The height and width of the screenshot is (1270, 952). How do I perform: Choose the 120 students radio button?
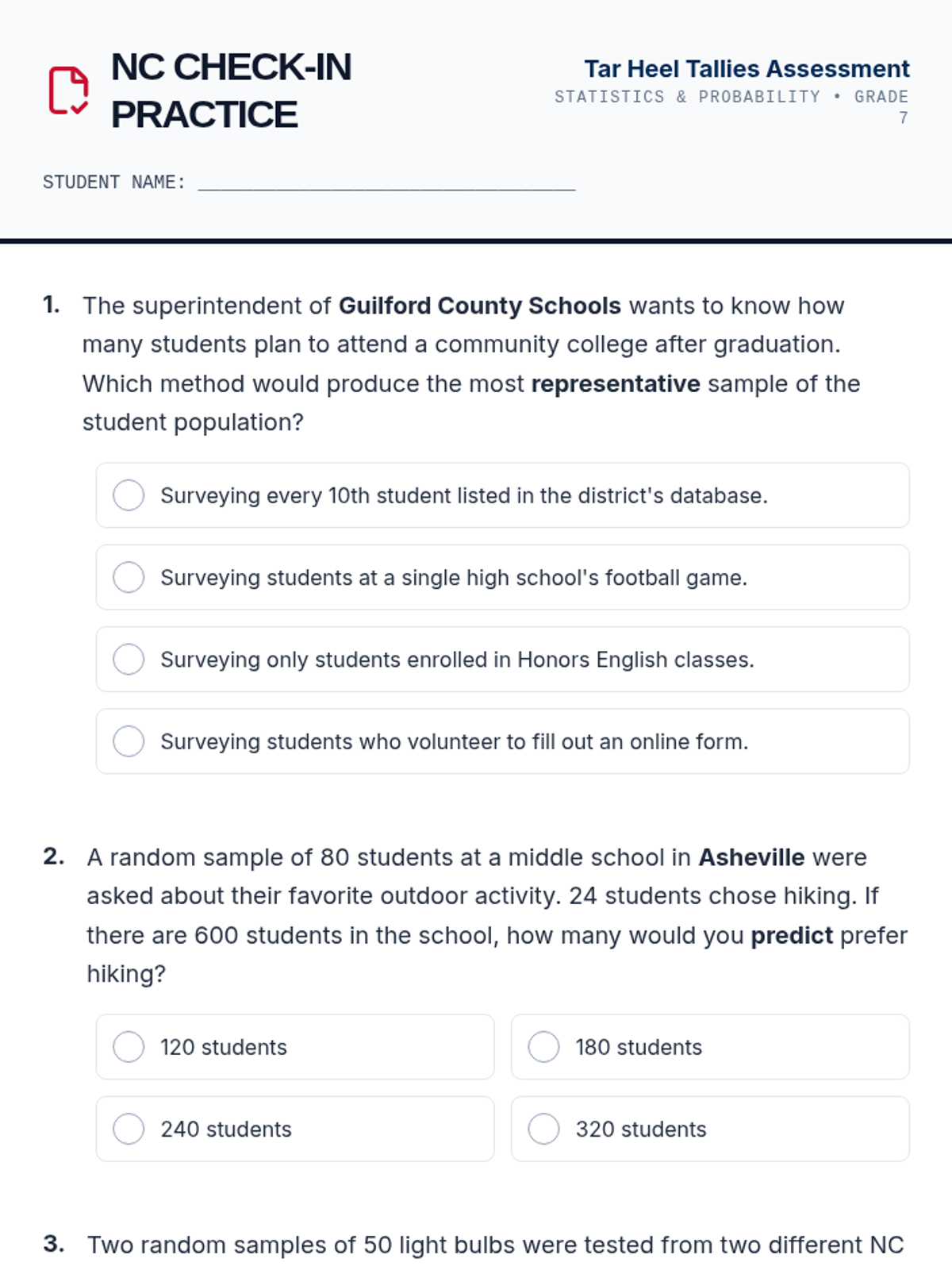129,1047
